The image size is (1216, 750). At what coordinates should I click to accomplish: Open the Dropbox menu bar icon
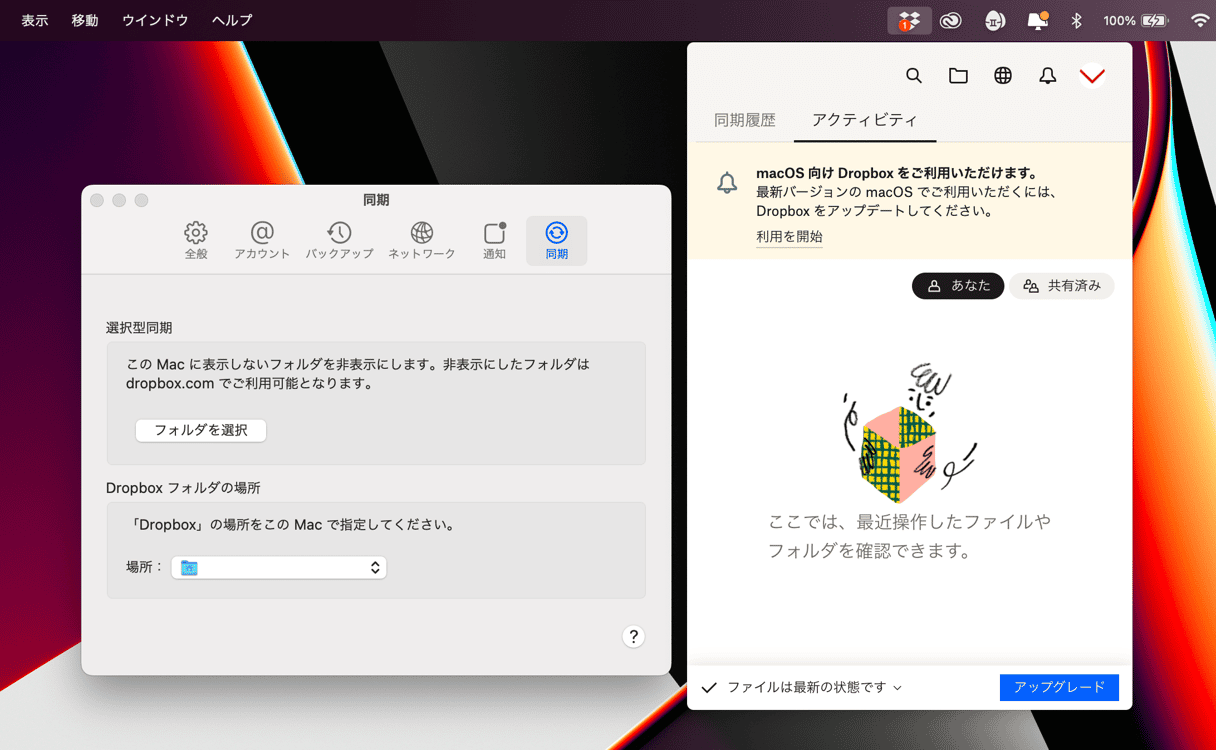[x=909, y=20]
